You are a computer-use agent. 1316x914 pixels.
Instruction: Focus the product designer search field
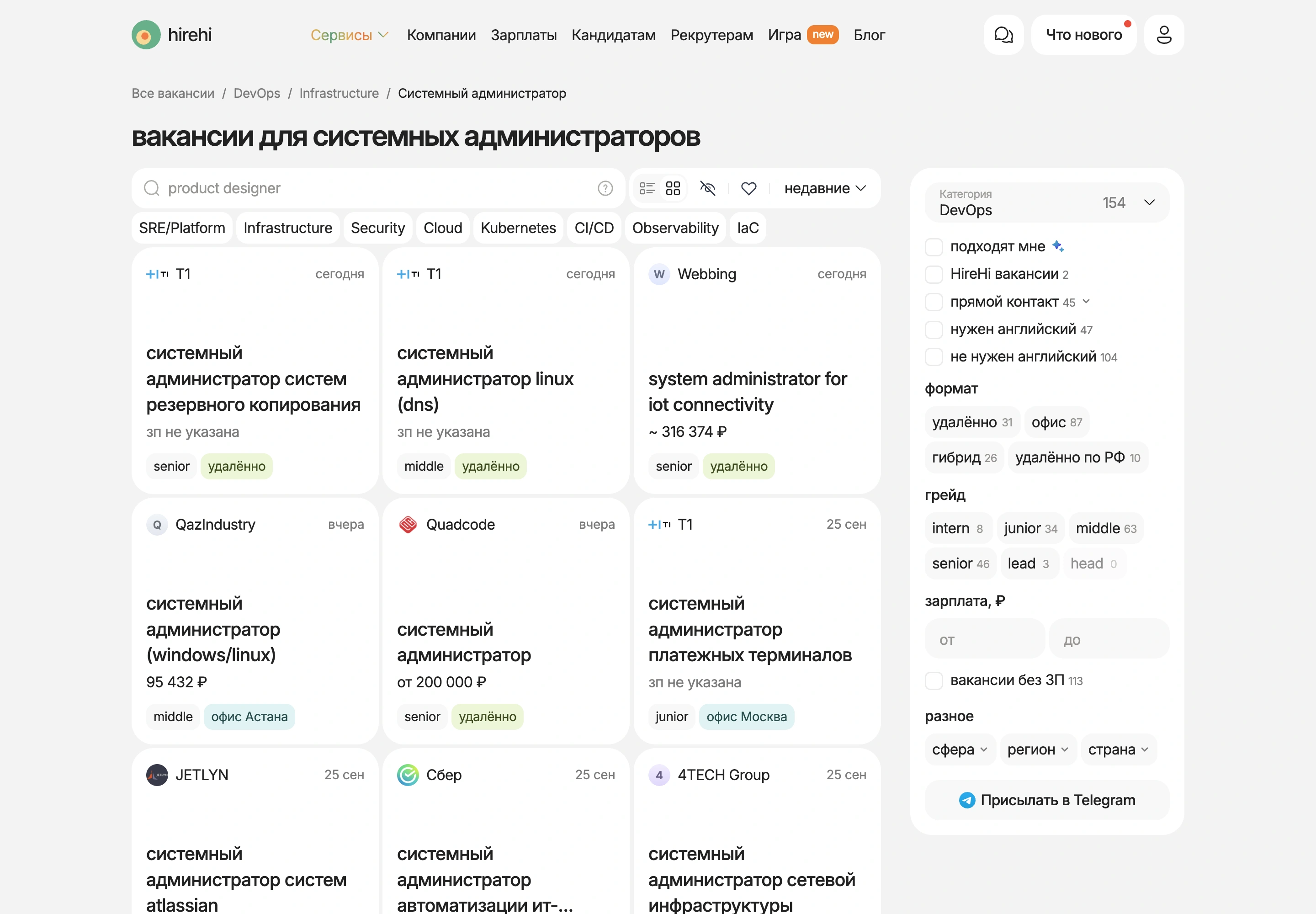pyautogui.click(x=378, y=188)
